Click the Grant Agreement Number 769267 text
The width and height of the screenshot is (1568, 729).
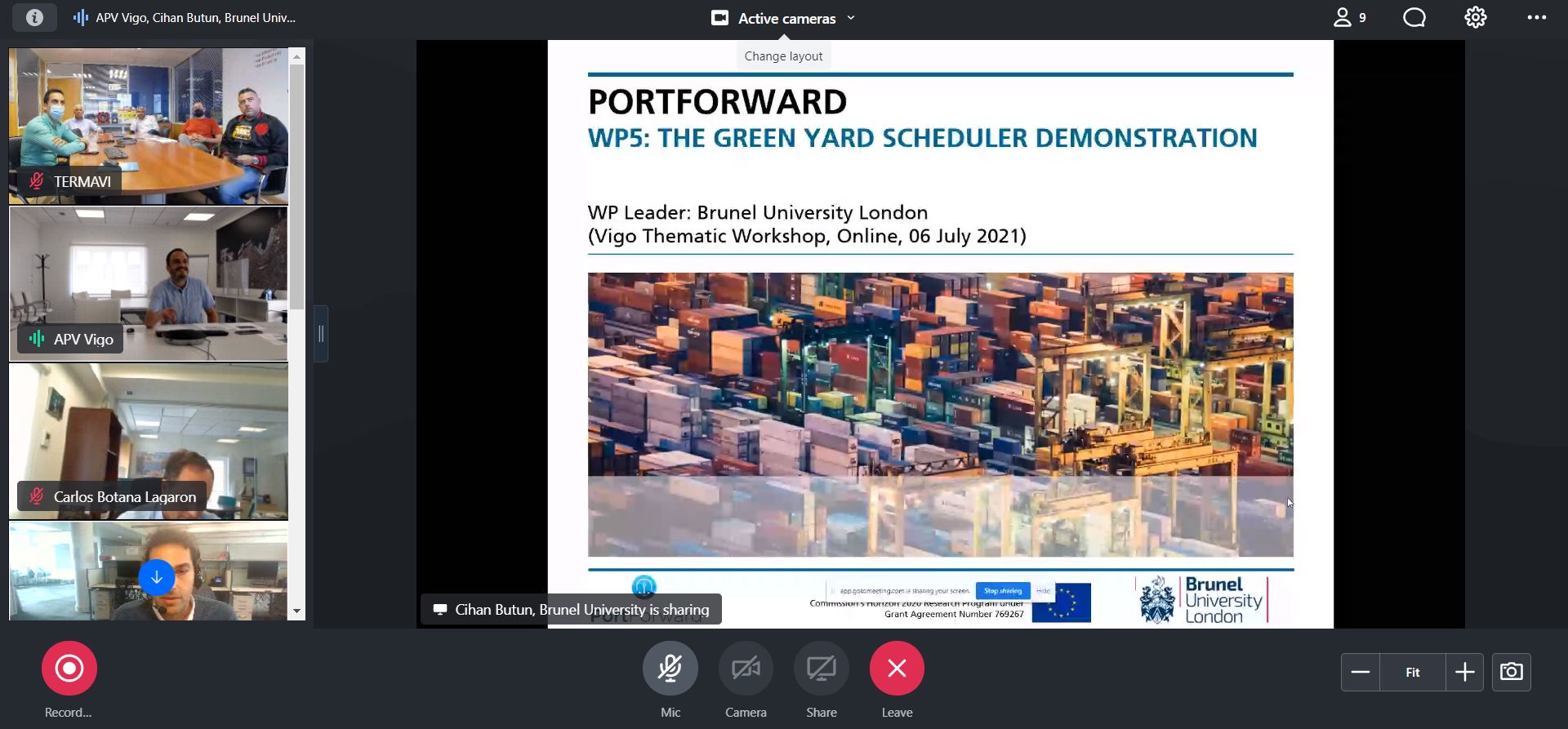(954, 614)
